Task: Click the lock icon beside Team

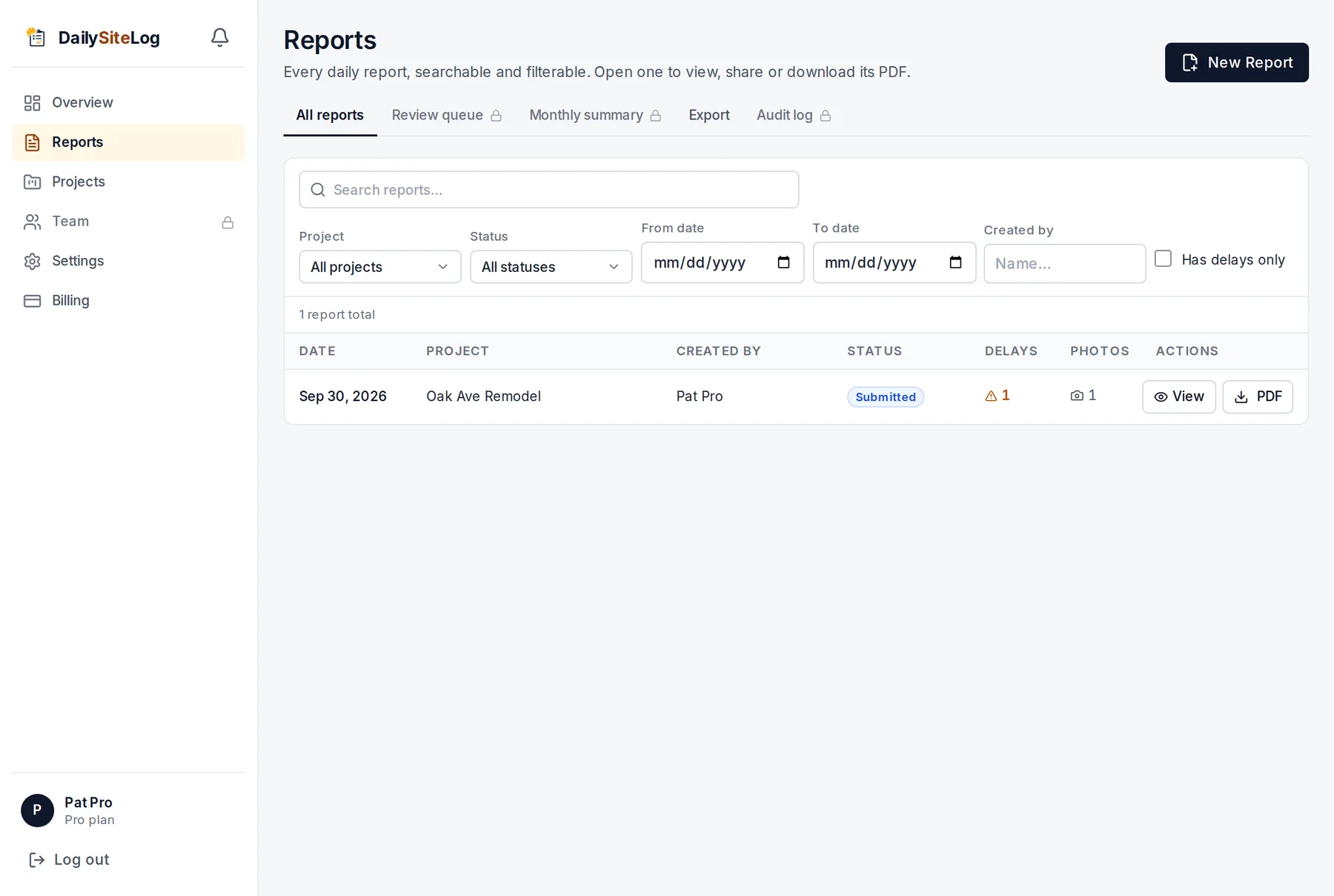Action: click(x=228, y=222)
